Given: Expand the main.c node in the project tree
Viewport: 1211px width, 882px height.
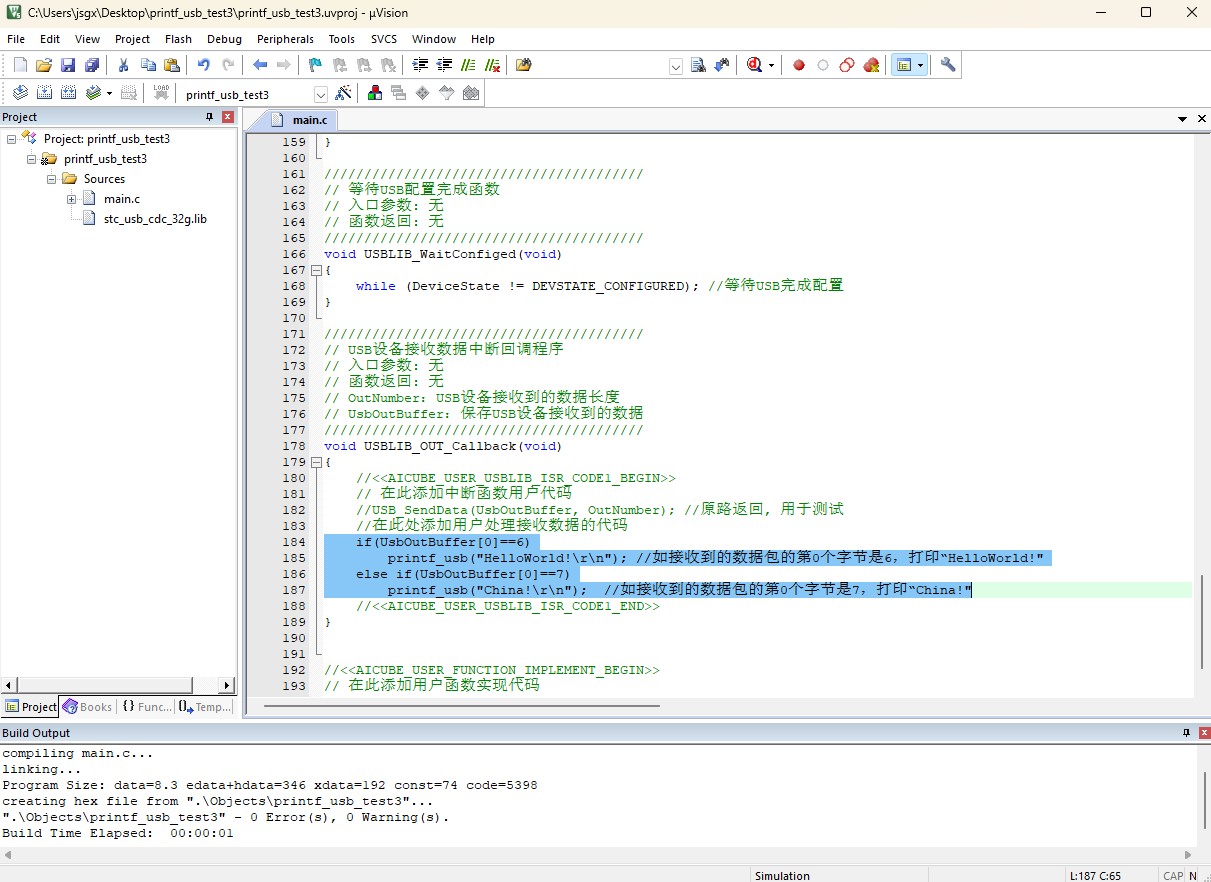Looking at the screenshot, I should point(72,199).
